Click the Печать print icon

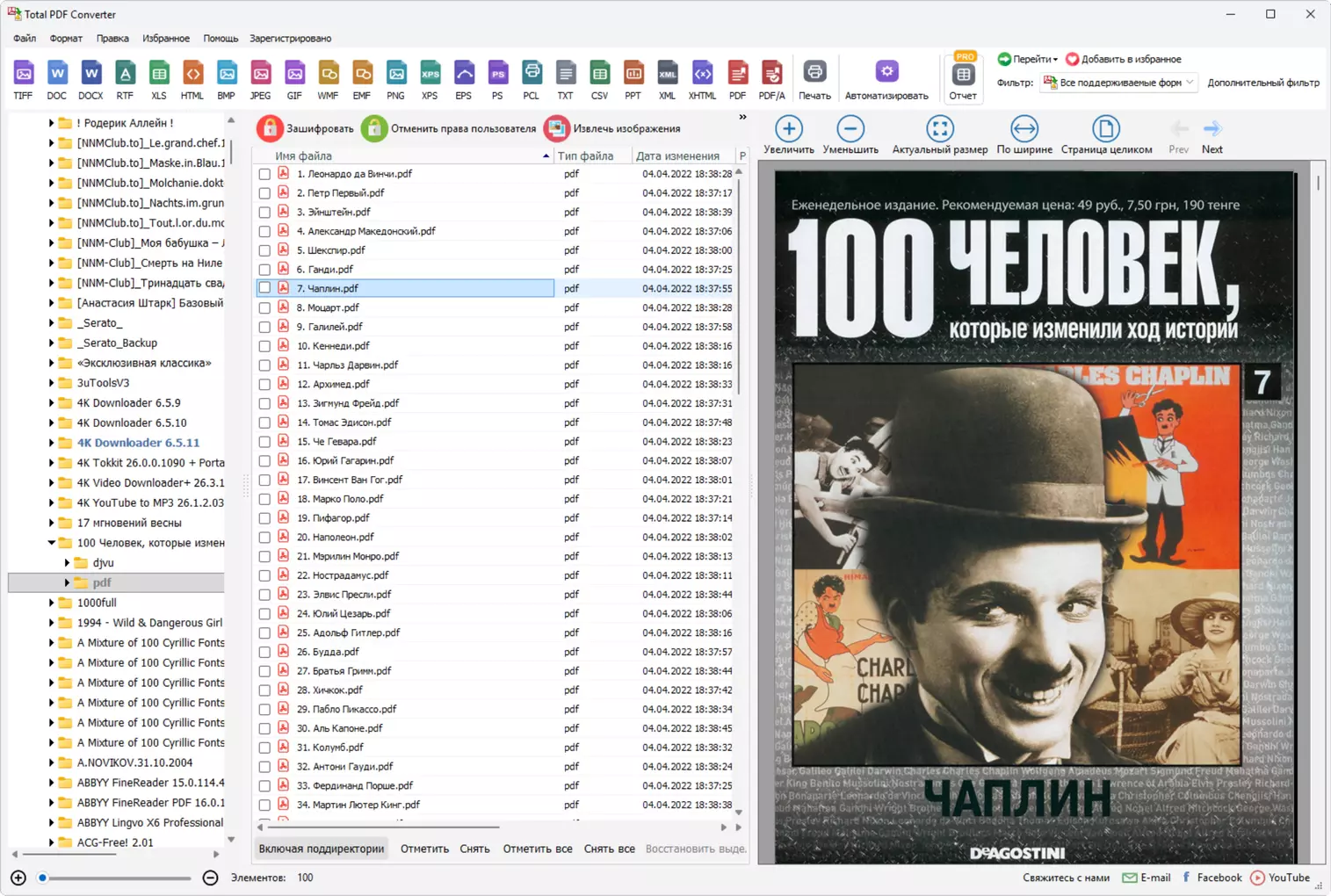814,80
